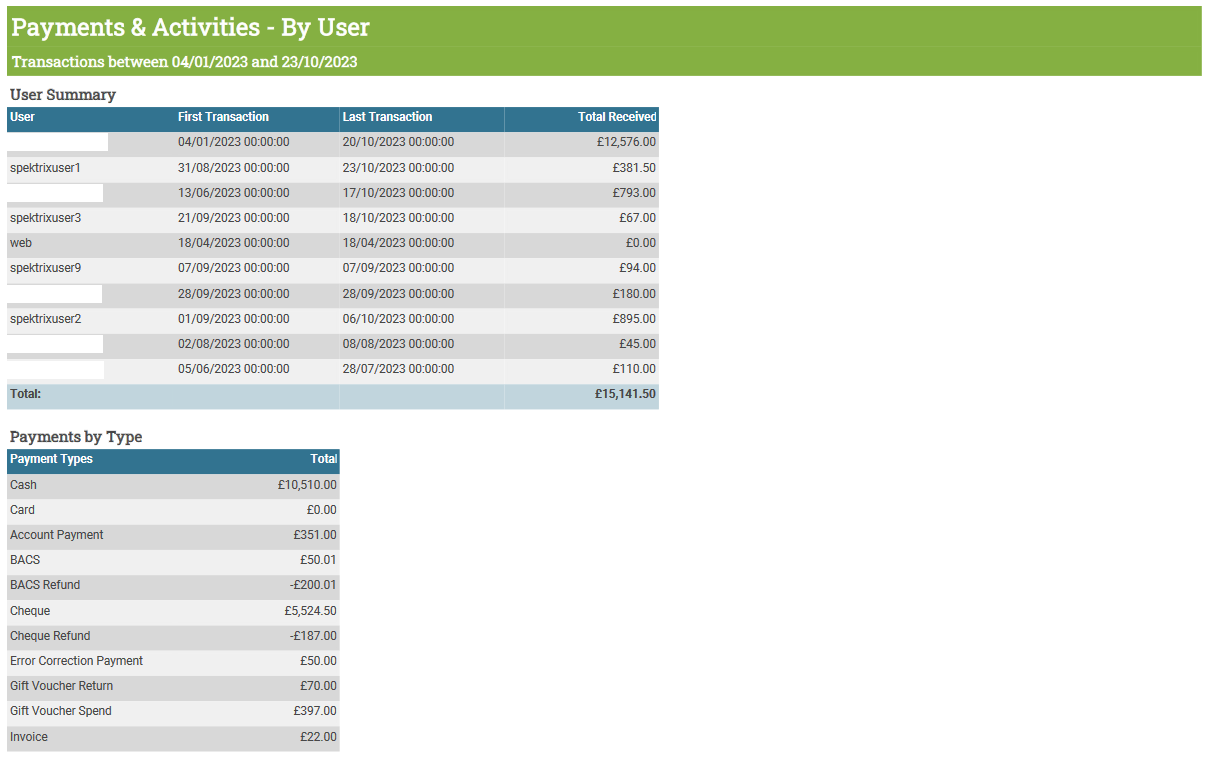Select first transaction date 01/09/2023
1218x763 pixels.
coord(234,319)
